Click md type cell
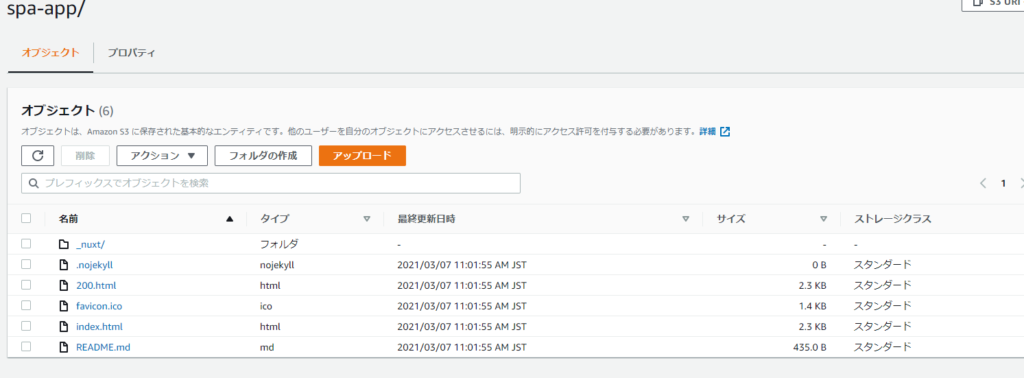The width and height of the screenshot is (1024, 378). click(266, 347)
